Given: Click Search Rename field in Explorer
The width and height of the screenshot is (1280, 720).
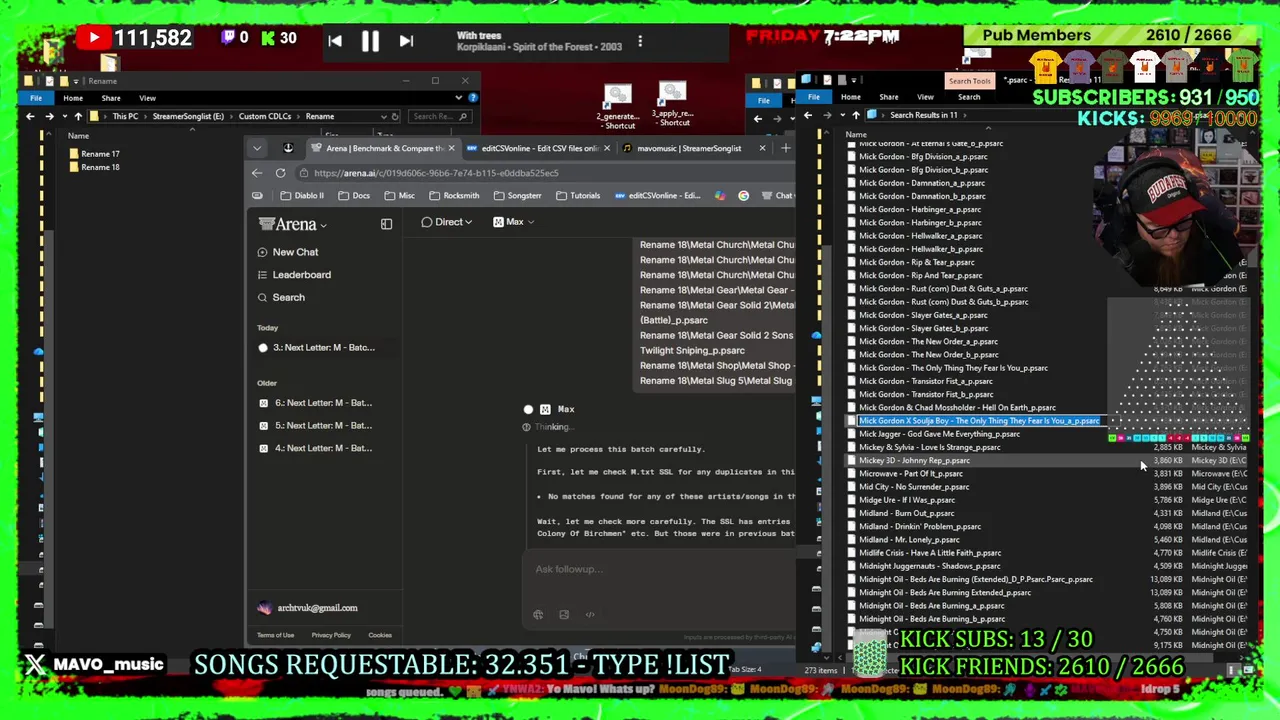Looking at the screenshot, I should tap(440, 116).
